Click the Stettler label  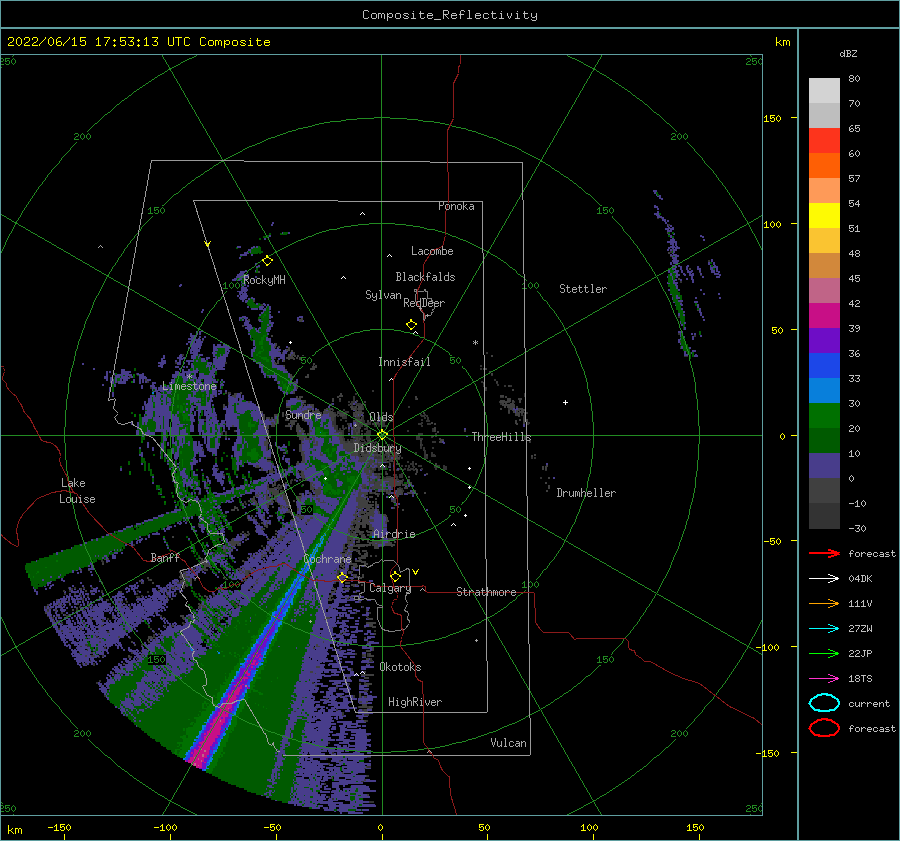point(583,289)
